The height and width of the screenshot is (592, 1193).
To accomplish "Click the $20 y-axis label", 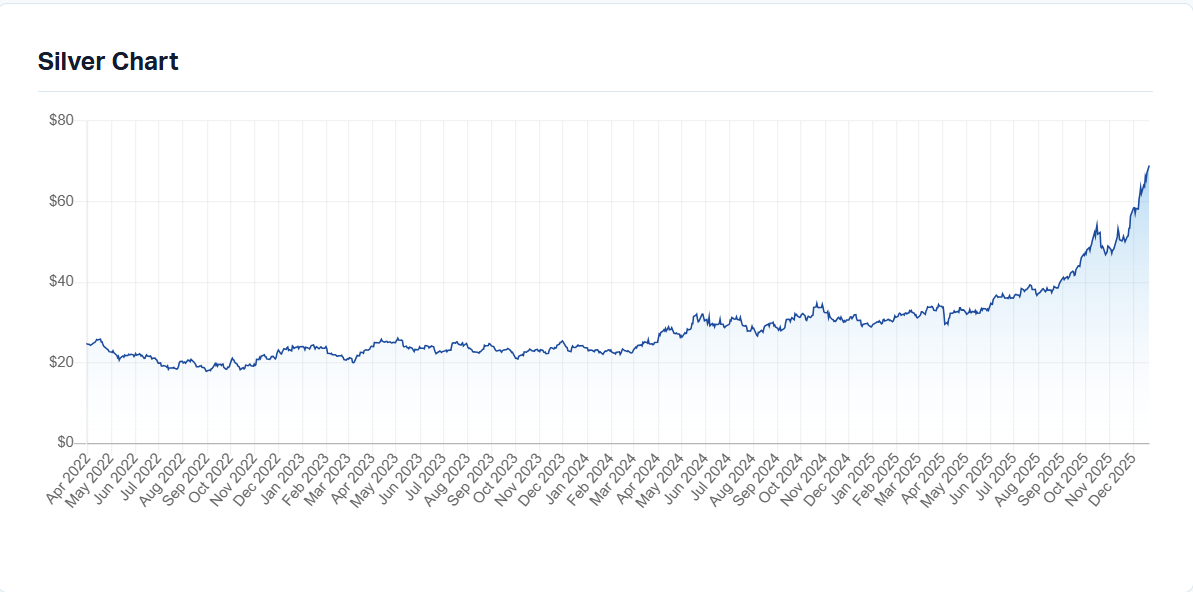I will point(61,362).
